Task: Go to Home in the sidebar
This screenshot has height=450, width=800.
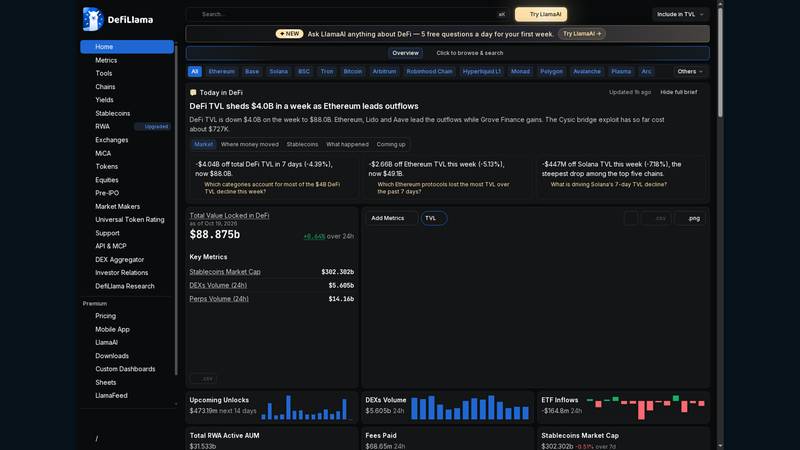Action: click(127, 46)
